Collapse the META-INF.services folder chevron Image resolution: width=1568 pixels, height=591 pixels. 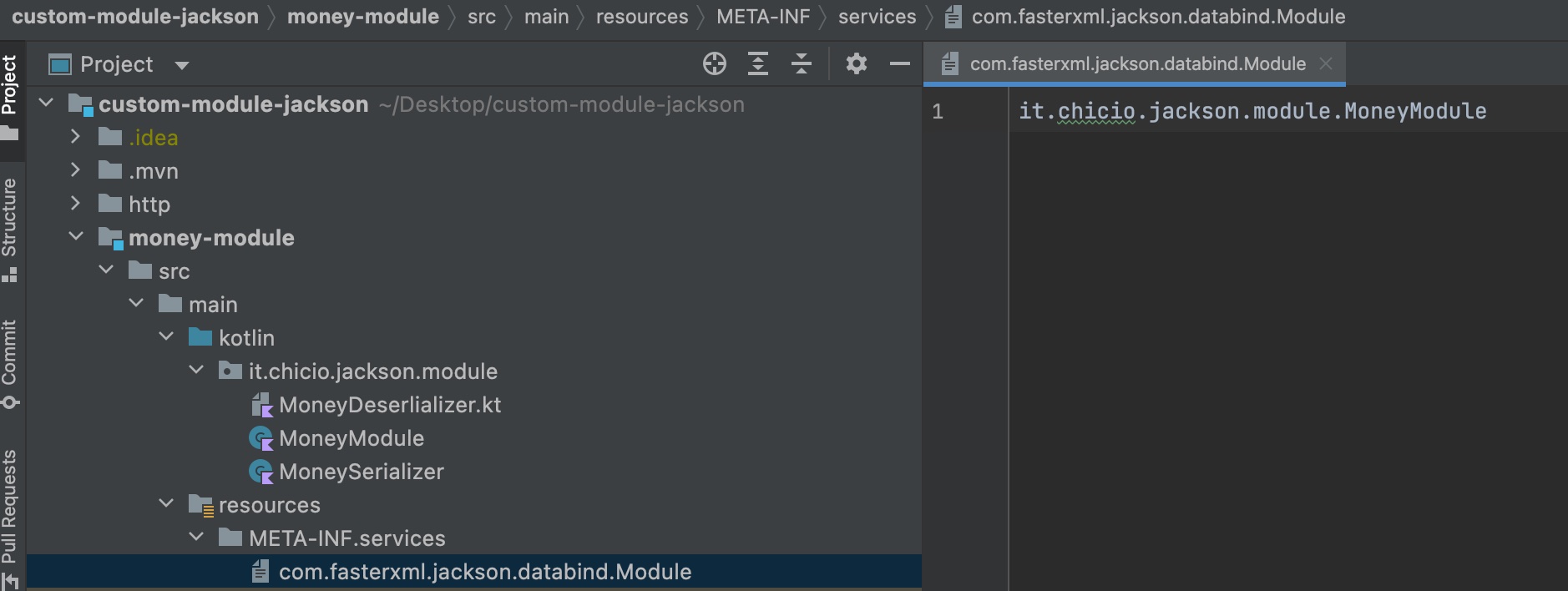click(196, 538)
